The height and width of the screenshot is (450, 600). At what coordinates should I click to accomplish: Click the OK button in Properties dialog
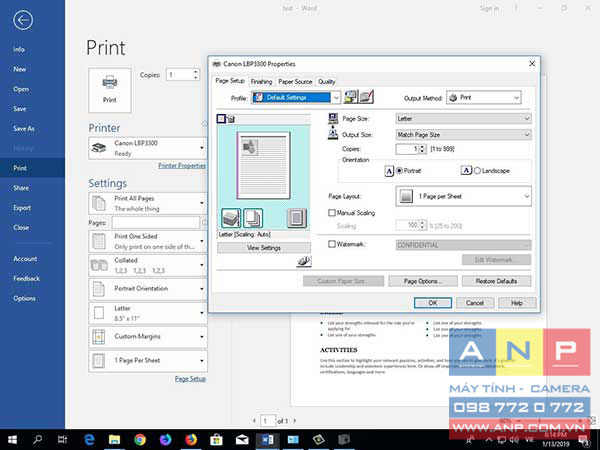(433, 303)
